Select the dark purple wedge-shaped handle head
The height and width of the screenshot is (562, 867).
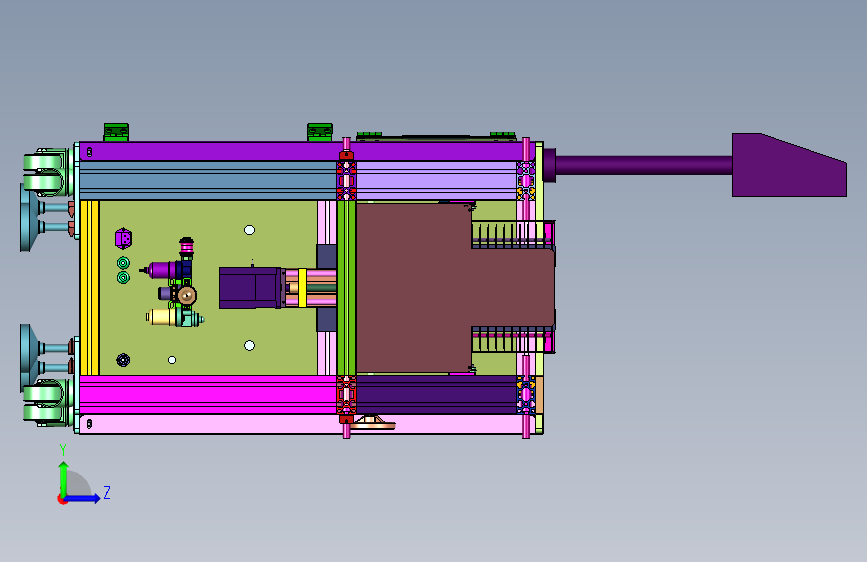coord(788,165)
